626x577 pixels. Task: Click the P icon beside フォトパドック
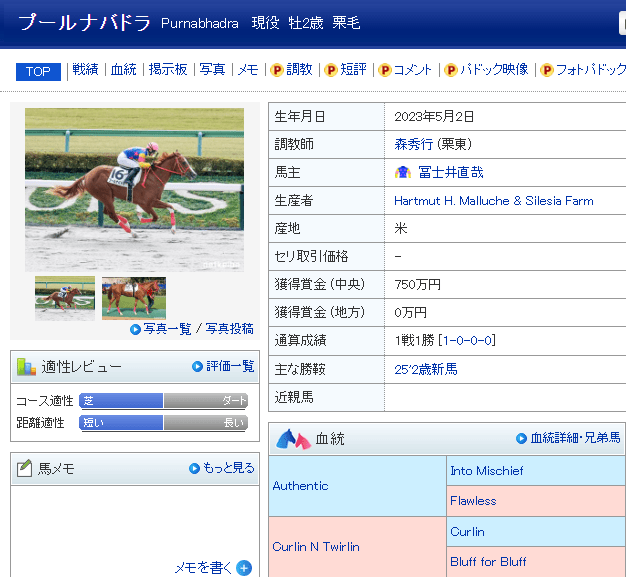pyautogui.click(x=547, y=70)
